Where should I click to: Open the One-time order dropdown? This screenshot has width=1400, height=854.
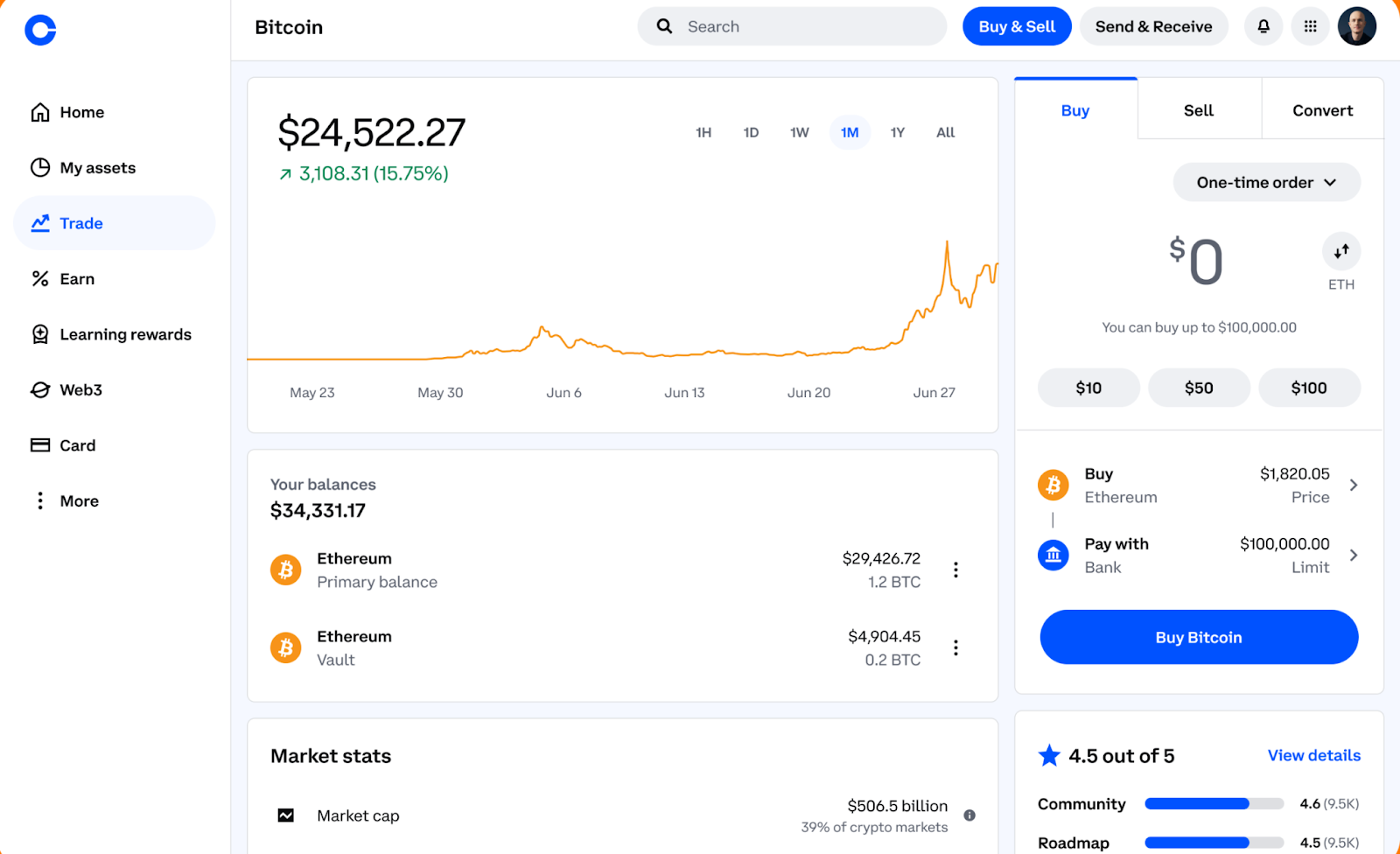[1266, 182]
